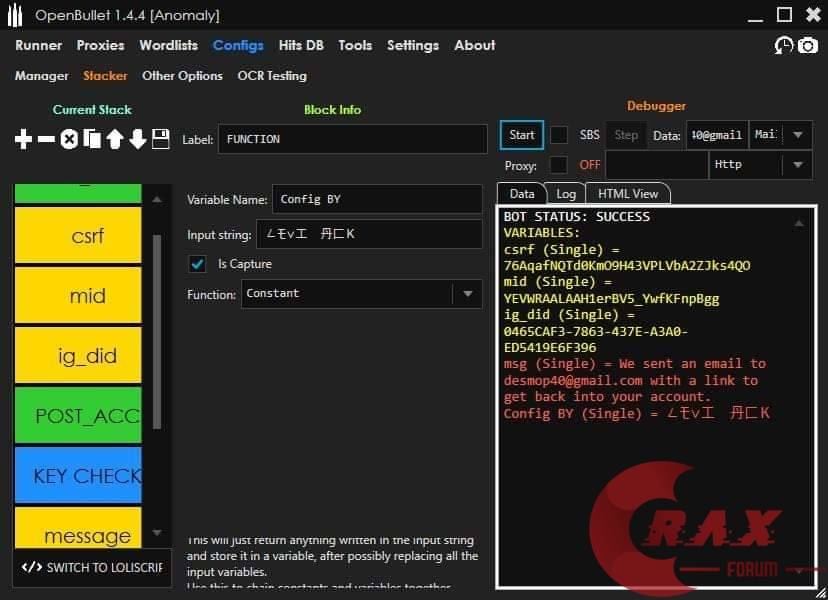Take a screenshot using the camera icon
This screenshot has width=828, height=600.
[x=807, y=45]
